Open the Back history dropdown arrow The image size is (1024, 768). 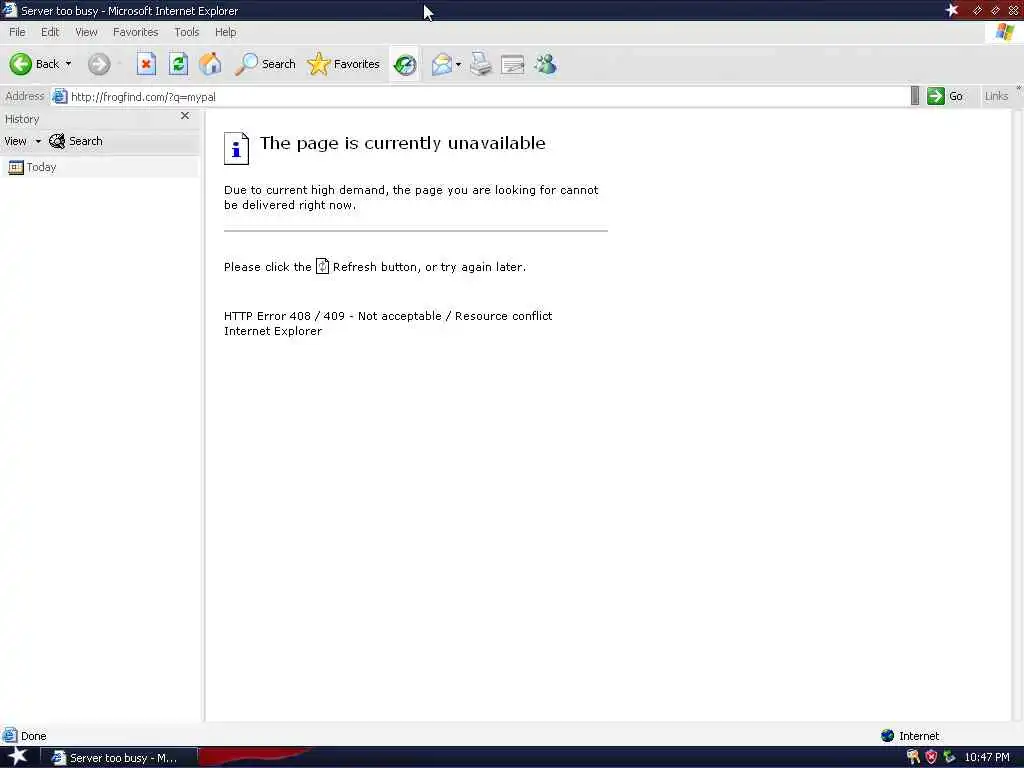tap(69, 64)
